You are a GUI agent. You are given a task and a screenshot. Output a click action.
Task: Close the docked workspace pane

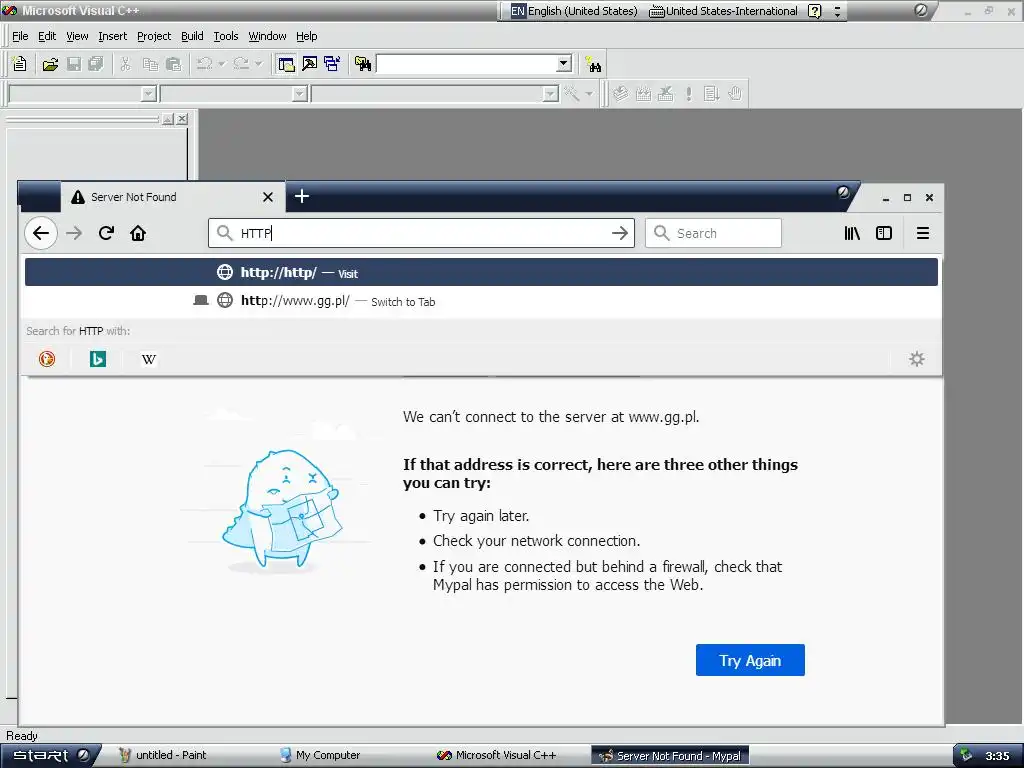[x=182, y=119]
